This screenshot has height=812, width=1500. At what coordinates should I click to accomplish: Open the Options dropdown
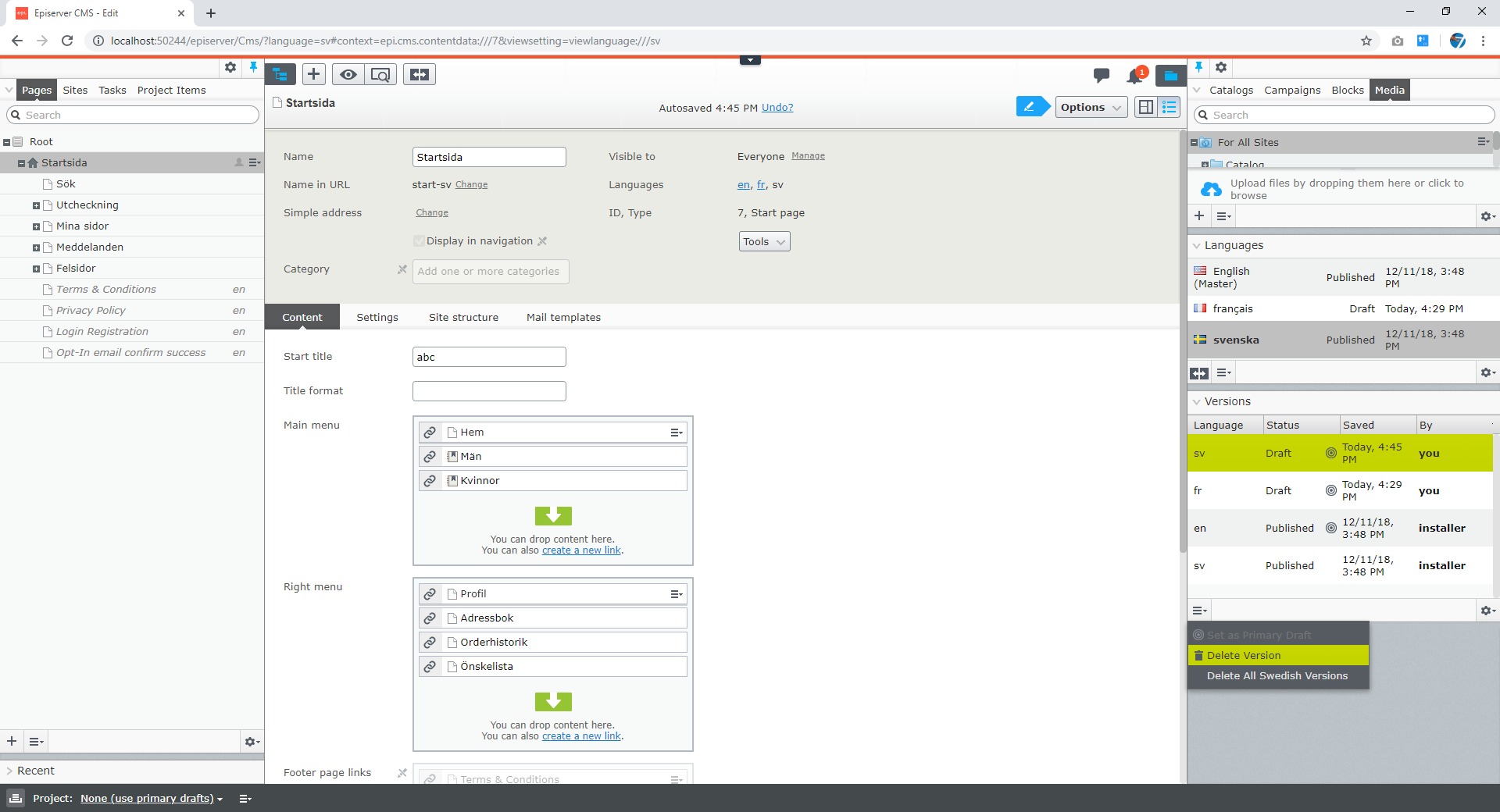coord(1091,107)
